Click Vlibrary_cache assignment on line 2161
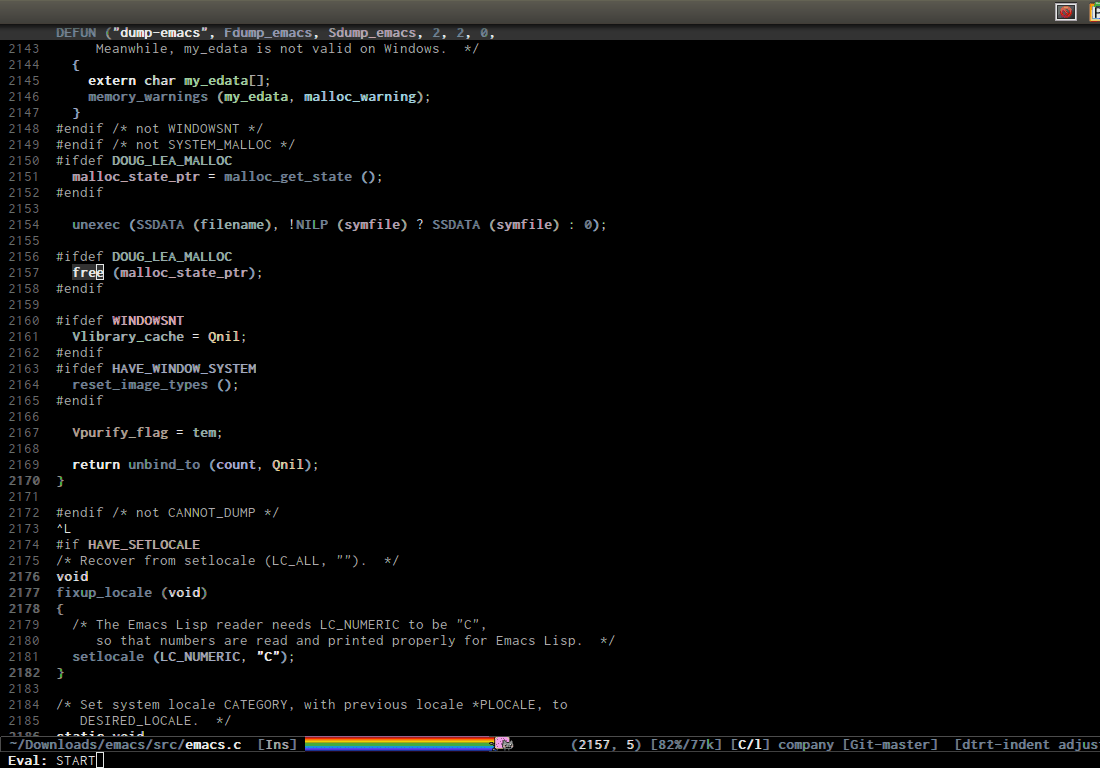 pyautogui.click(x=159, y=337)
